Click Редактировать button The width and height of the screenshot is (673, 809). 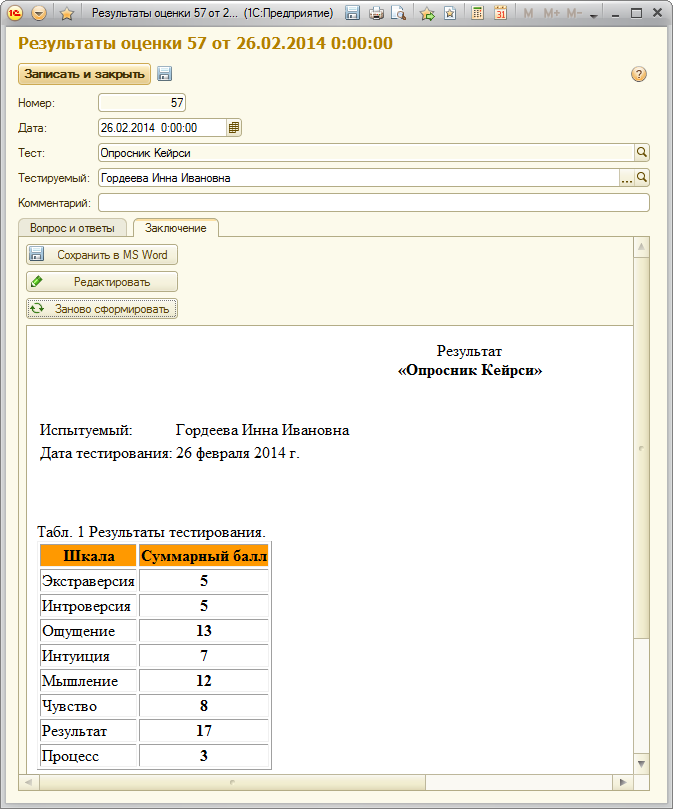(102, 282)
